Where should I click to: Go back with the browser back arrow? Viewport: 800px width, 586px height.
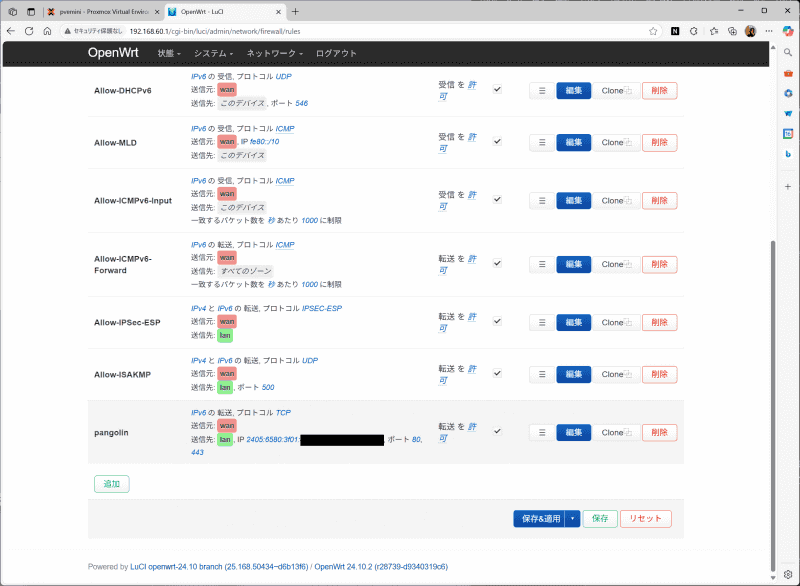pos(11,31)
